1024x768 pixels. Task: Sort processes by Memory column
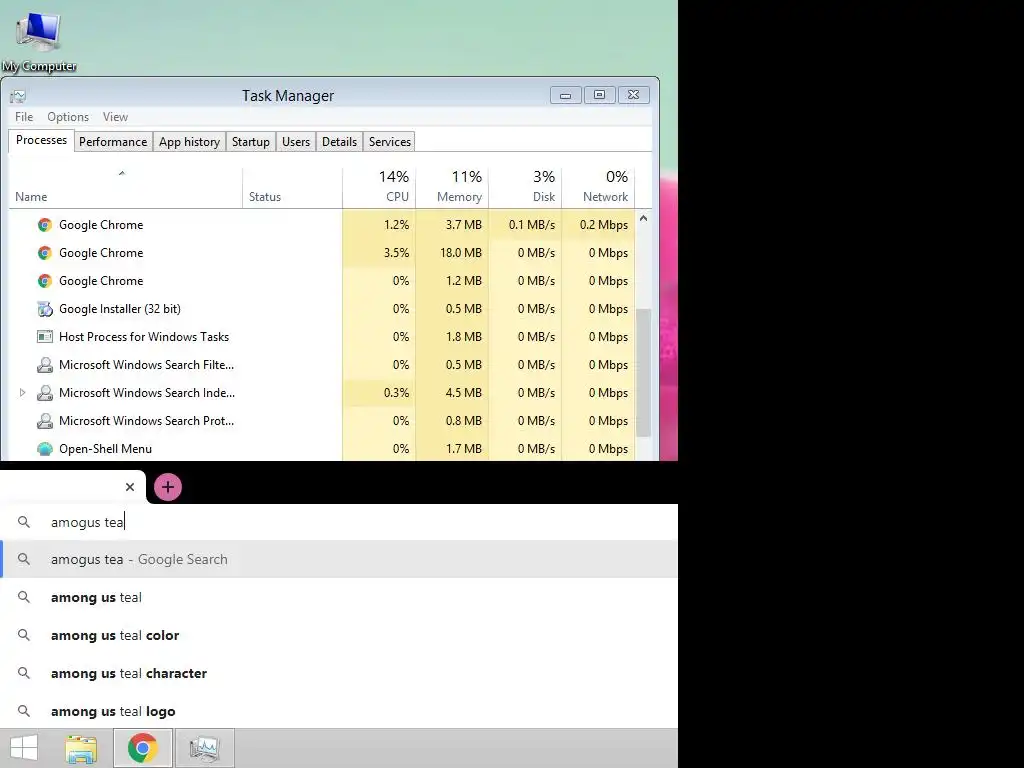point(453,186)
